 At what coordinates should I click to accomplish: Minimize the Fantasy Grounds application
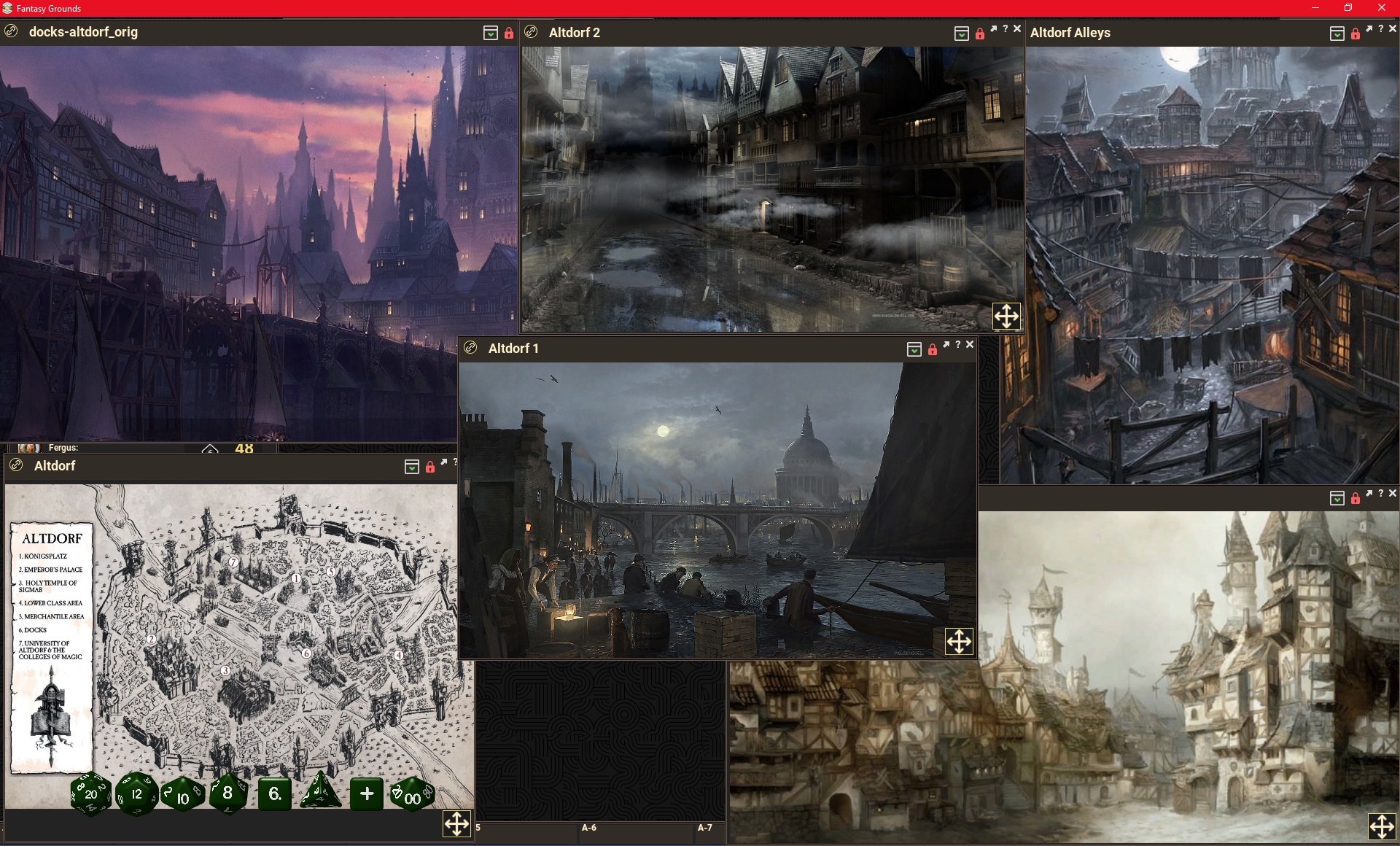pos(1315,8)
